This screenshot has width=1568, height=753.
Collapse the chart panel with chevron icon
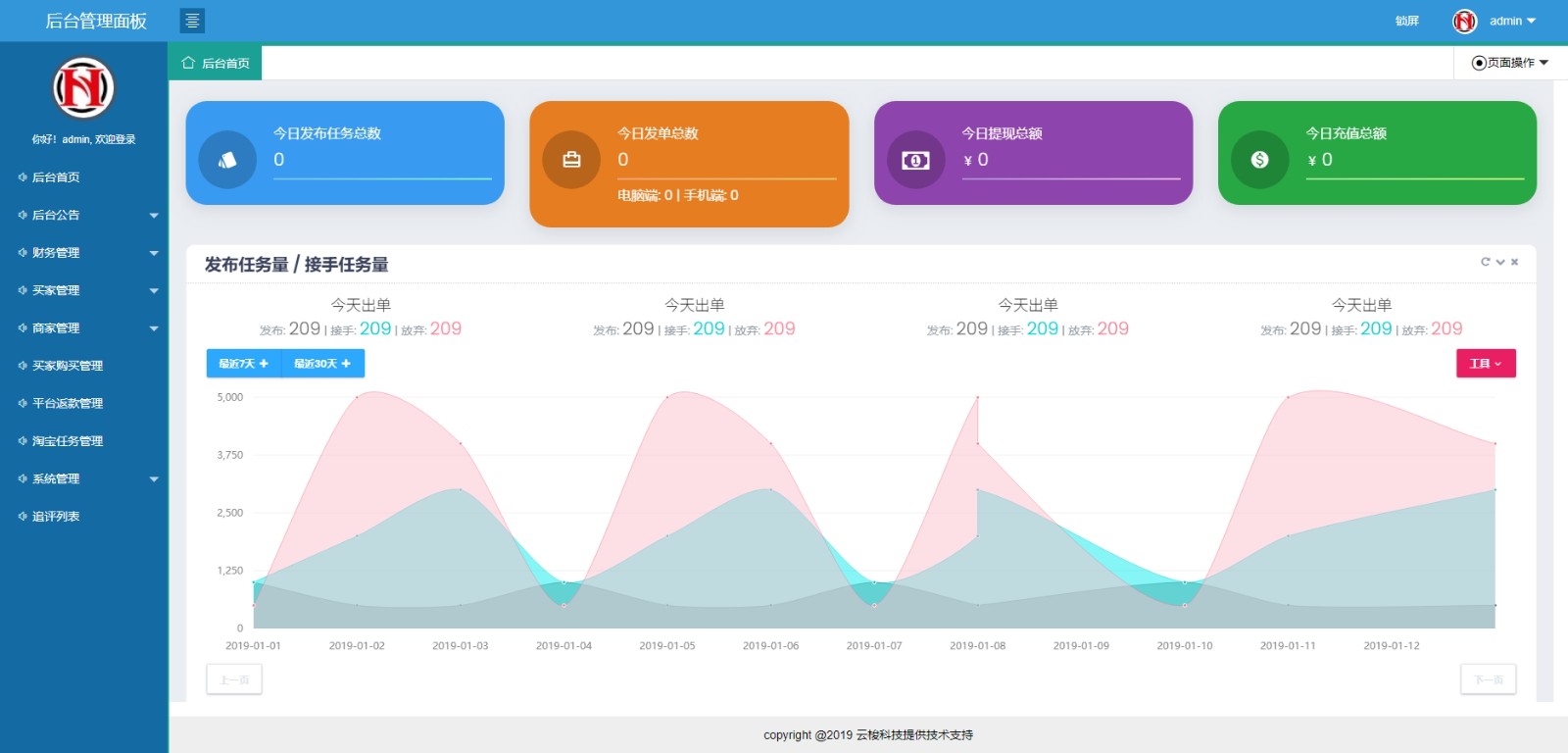click(1500, 262)
